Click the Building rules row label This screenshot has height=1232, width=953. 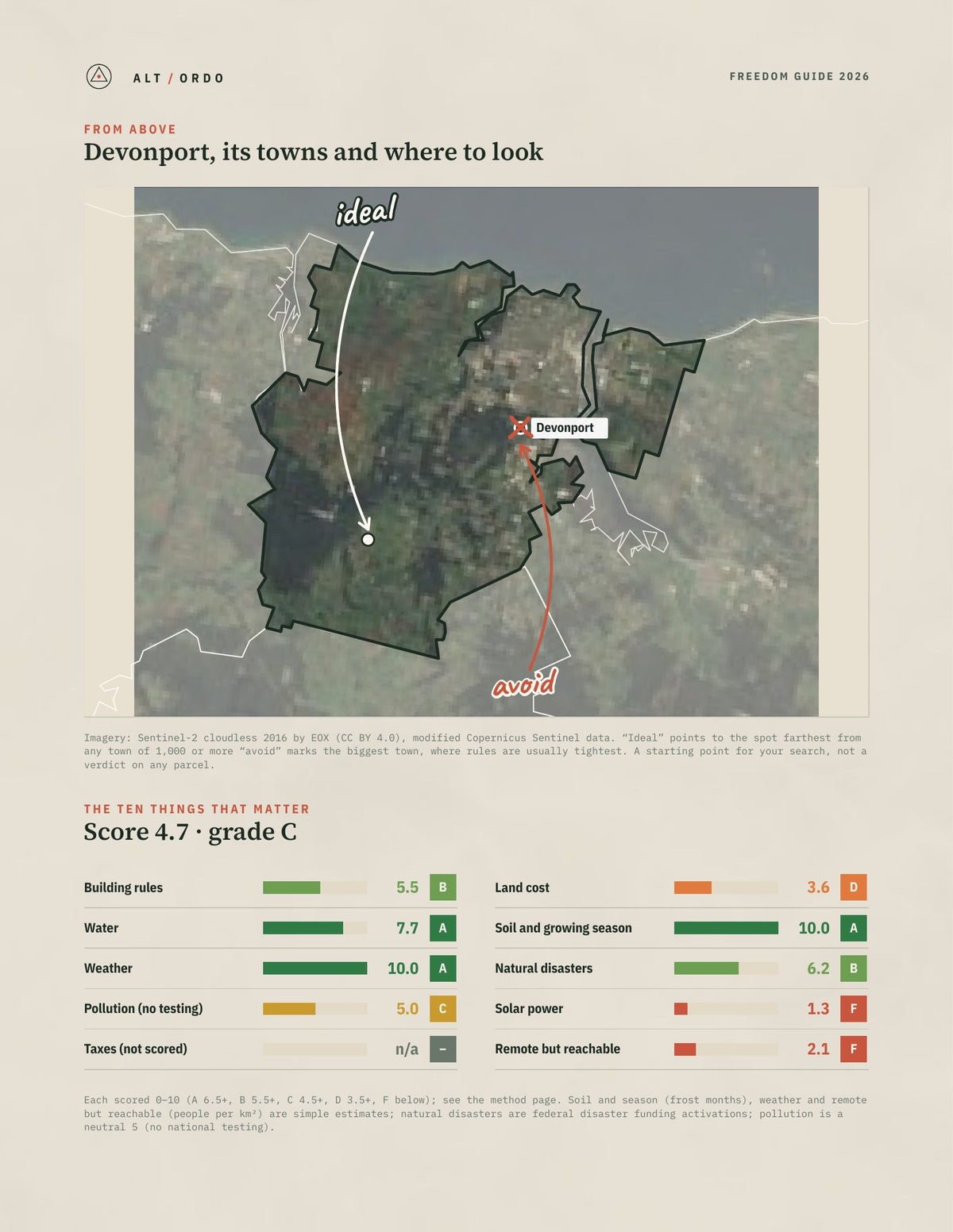pos(123,887)
